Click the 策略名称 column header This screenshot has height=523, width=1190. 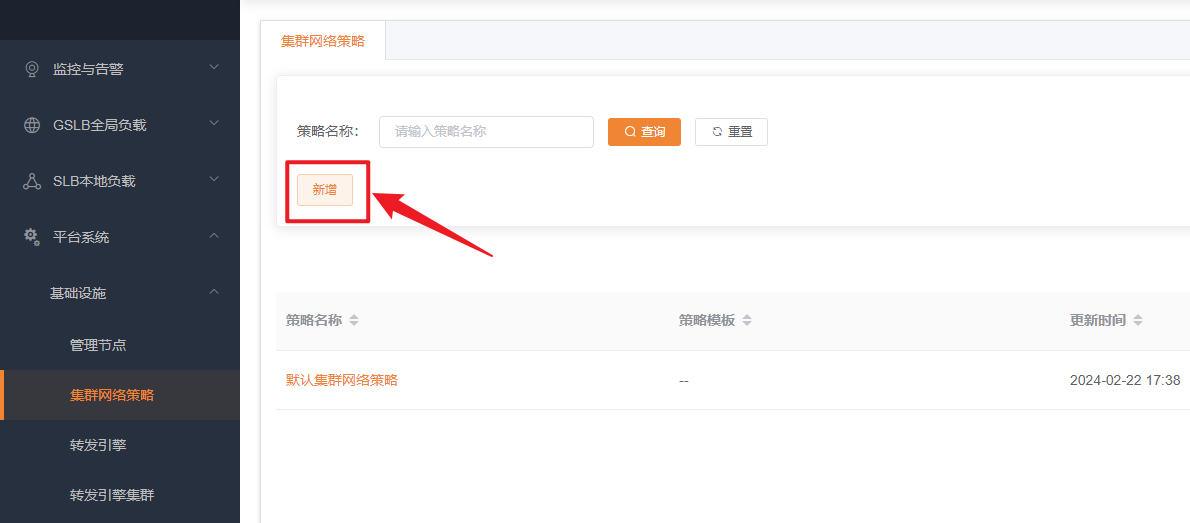(x=313, y=320)
